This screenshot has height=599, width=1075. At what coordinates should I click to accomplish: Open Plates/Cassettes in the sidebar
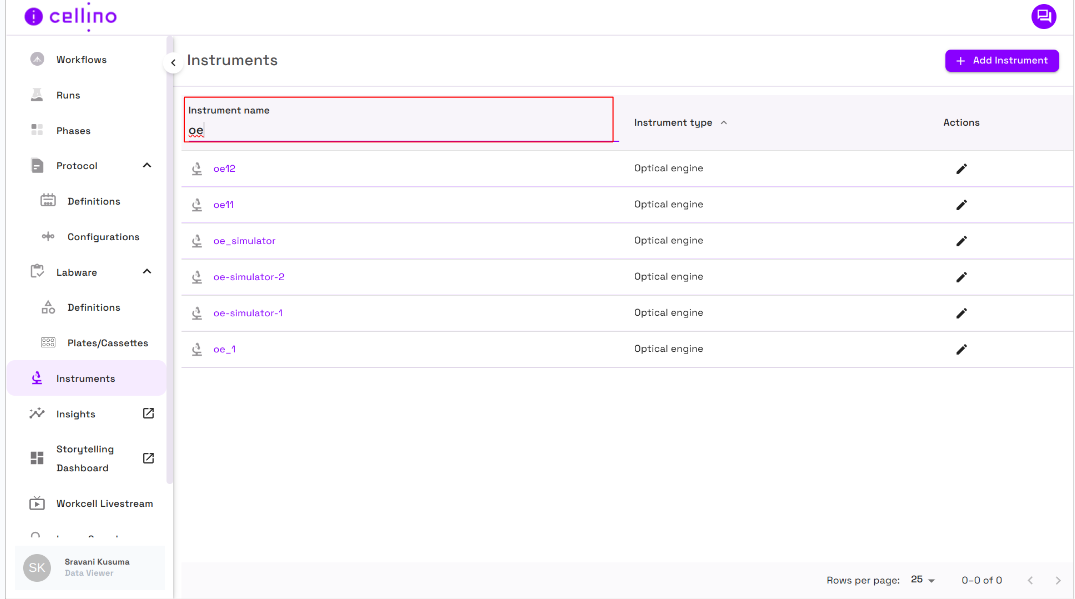click(107, 343)
